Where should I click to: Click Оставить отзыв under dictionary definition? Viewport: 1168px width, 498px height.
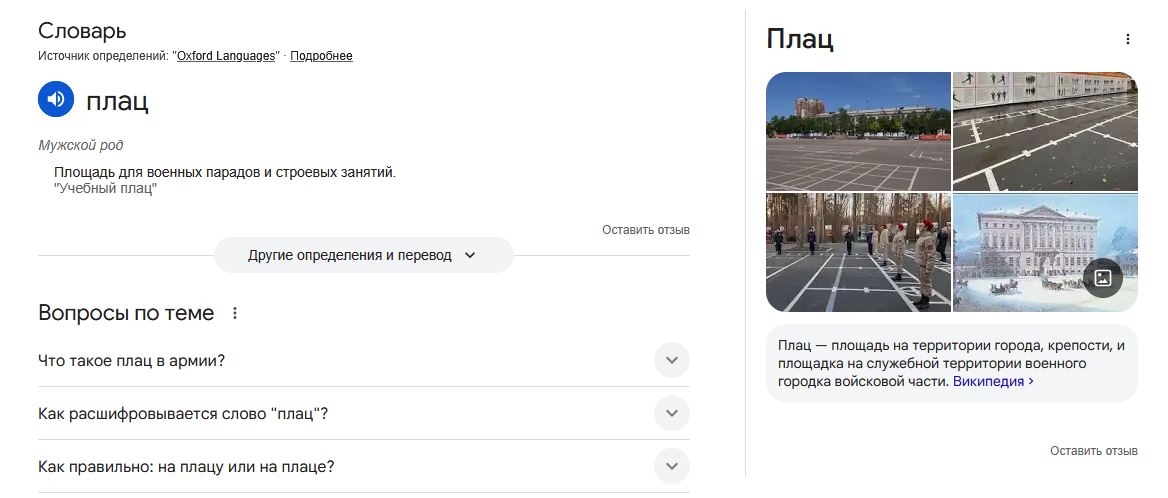point(646,230)
